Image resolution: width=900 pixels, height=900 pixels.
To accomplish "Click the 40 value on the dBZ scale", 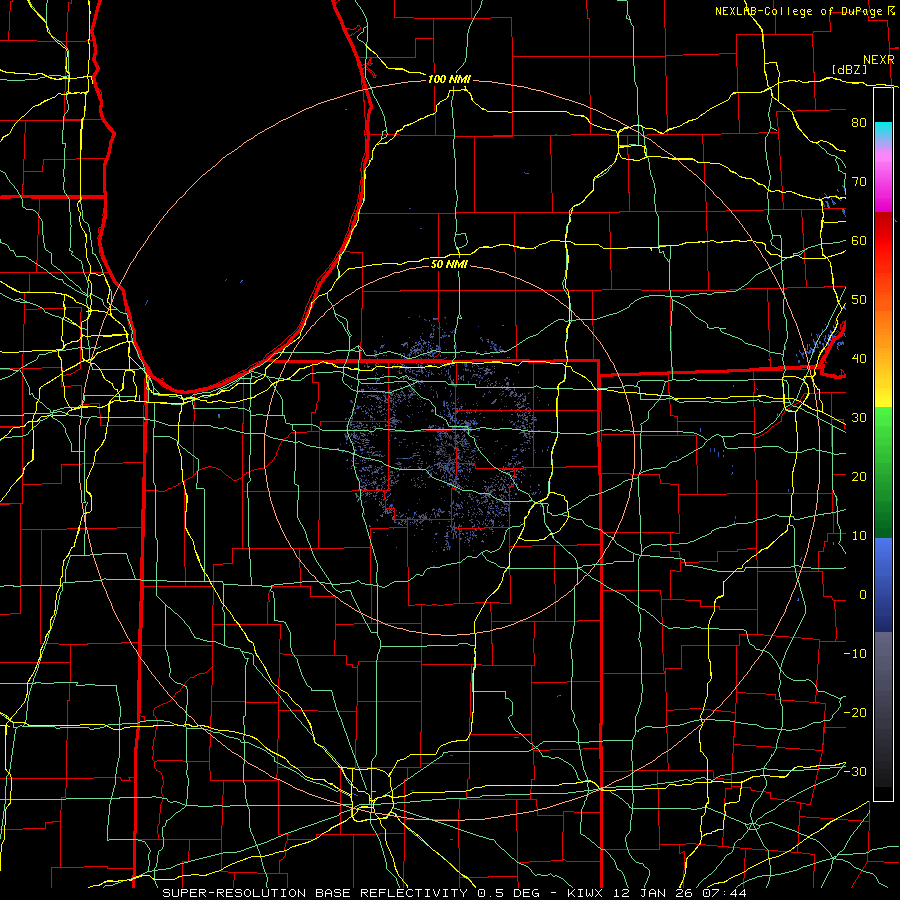I will (859, 359).
